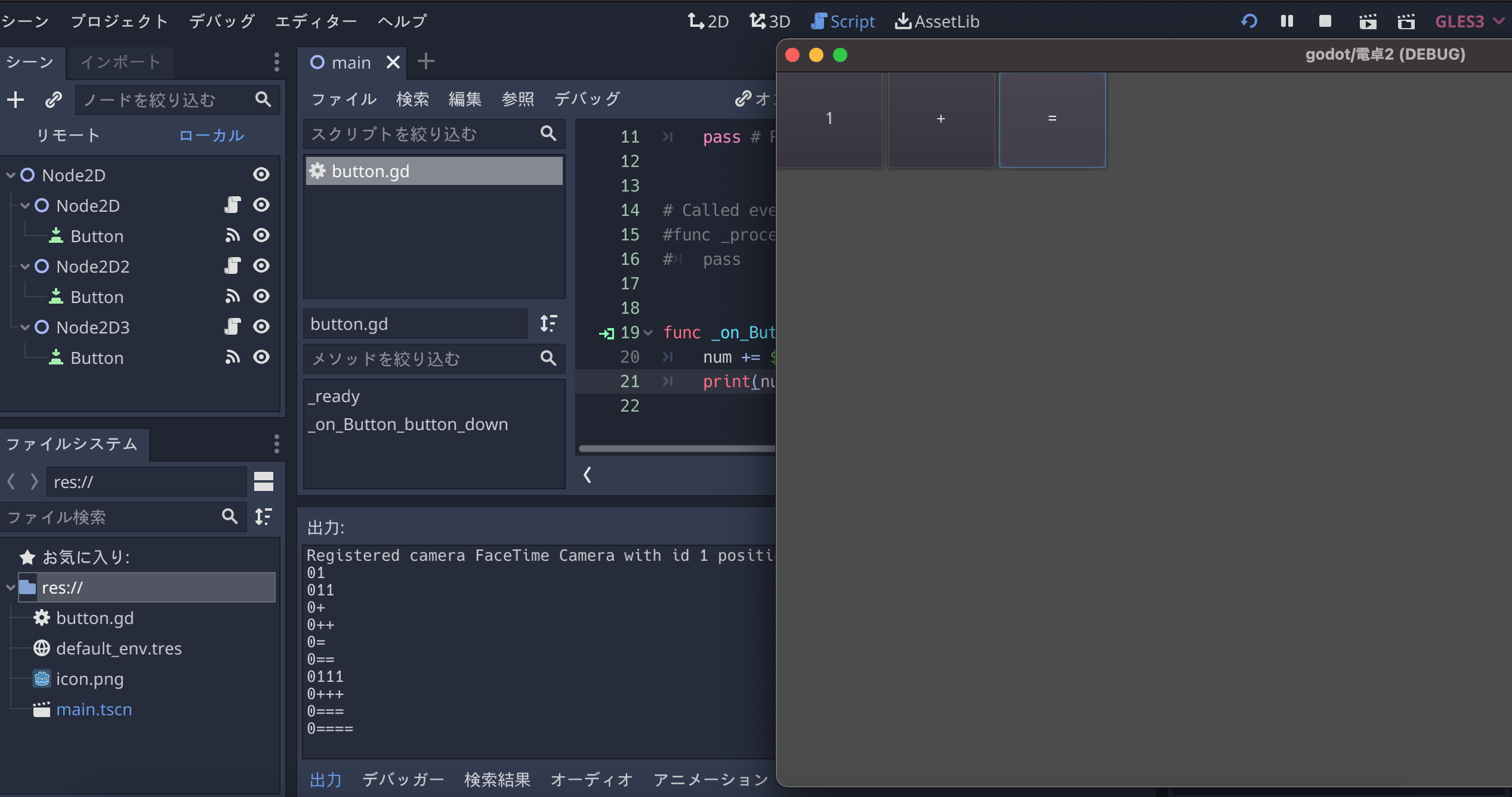Instance a child scene using the link icon

[x=53, y=100]
